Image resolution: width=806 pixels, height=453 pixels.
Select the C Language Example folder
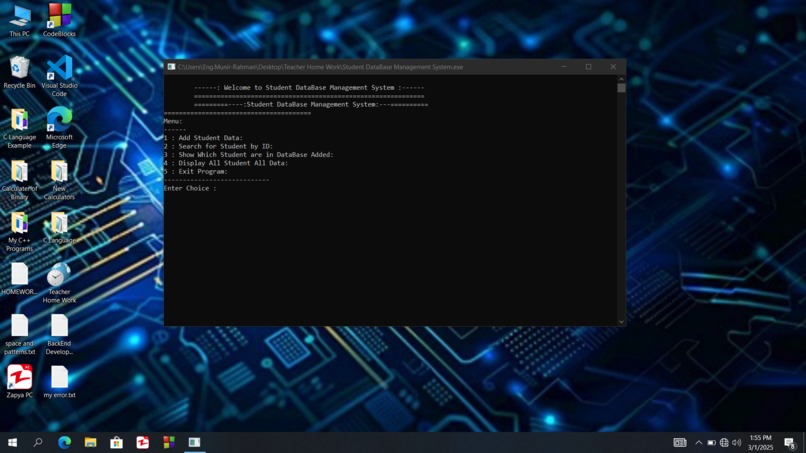[x=20, y=129]
